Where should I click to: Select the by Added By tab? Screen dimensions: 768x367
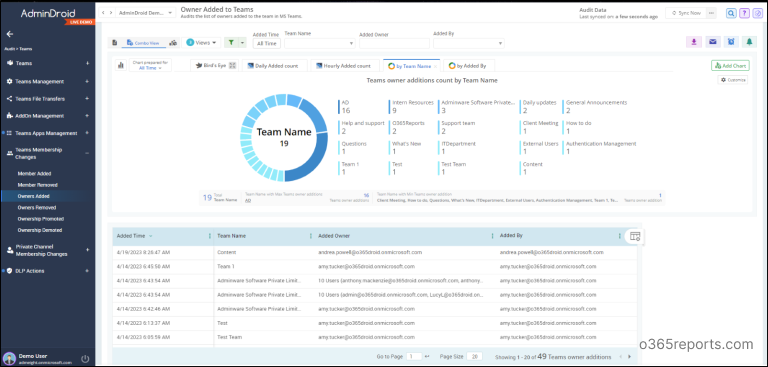coord(468,66)
